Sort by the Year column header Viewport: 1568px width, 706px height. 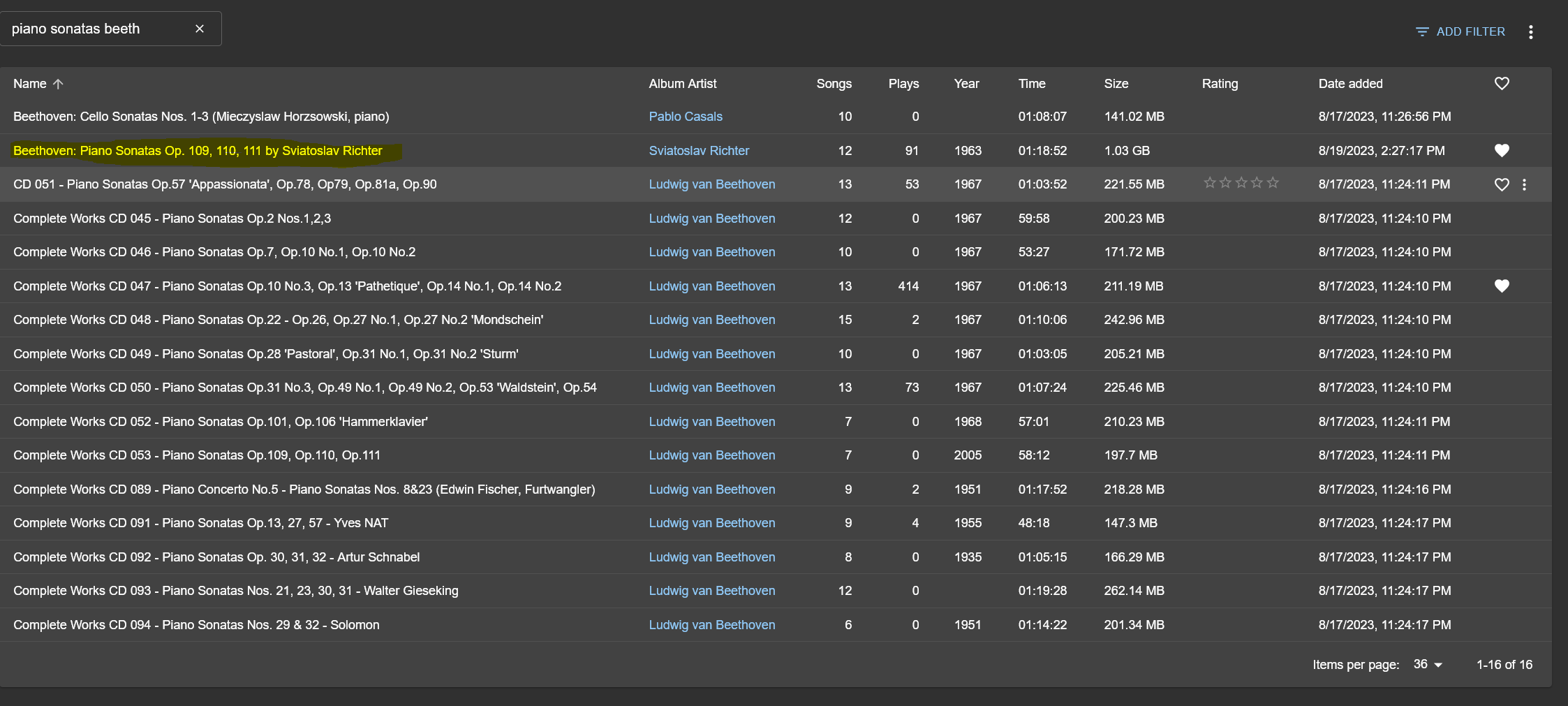[x=966, y=84]
